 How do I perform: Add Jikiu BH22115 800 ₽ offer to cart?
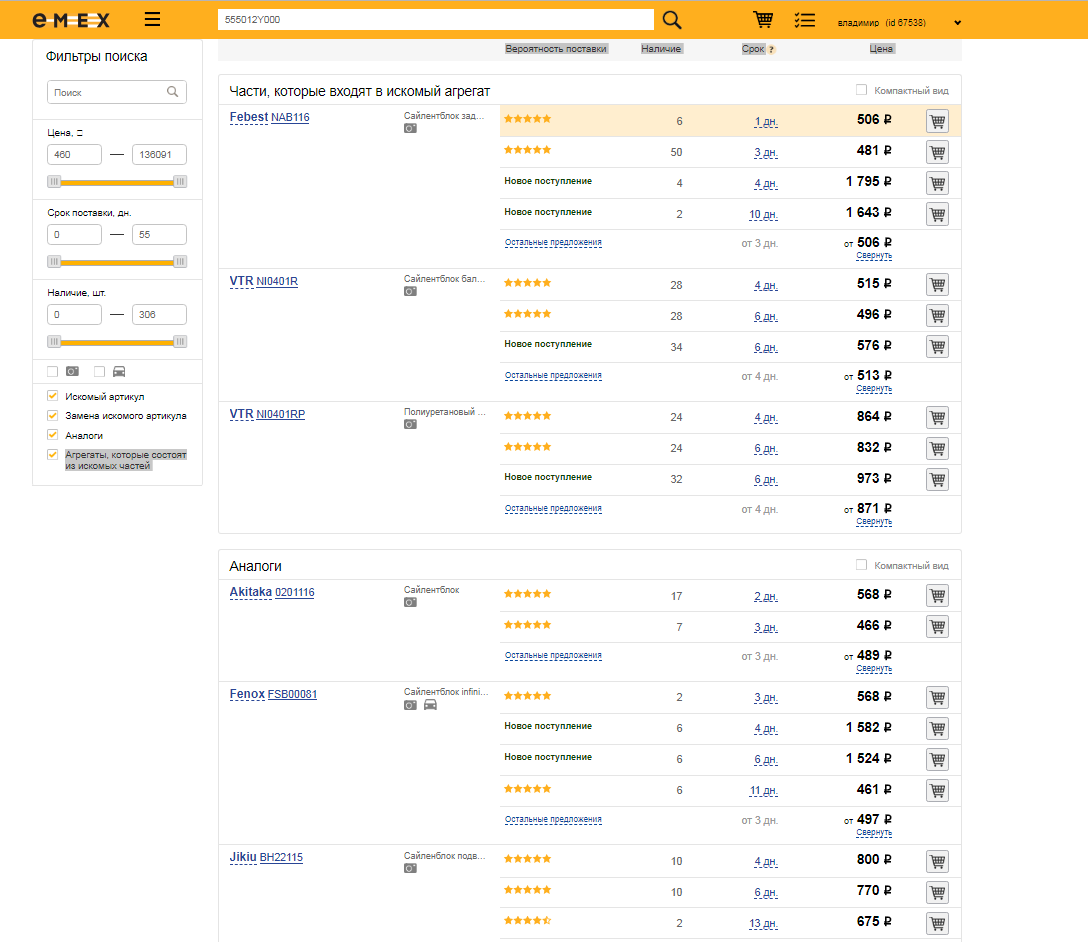(937, 861)
